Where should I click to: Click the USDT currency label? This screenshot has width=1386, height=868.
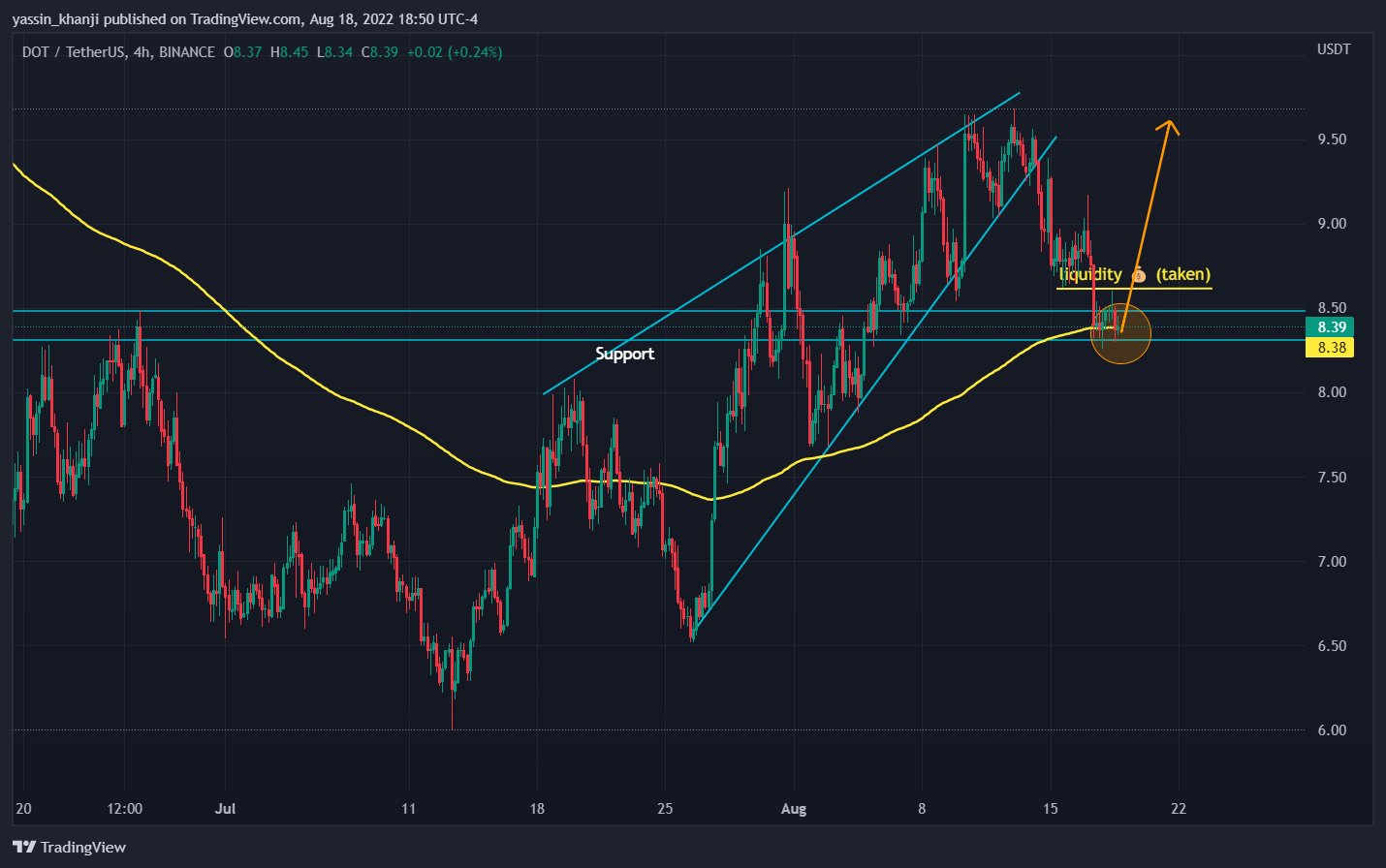point(1334,49)
